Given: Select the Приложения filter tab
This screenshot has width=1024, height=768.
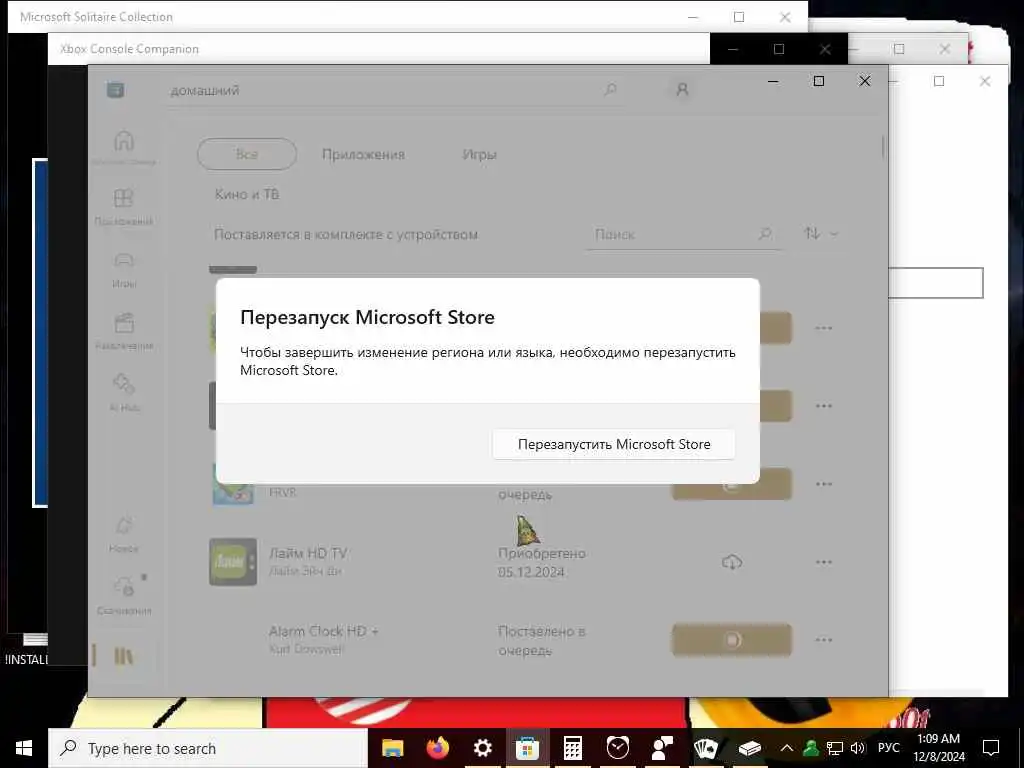Looking at the screenshot, I should point(363,155).
